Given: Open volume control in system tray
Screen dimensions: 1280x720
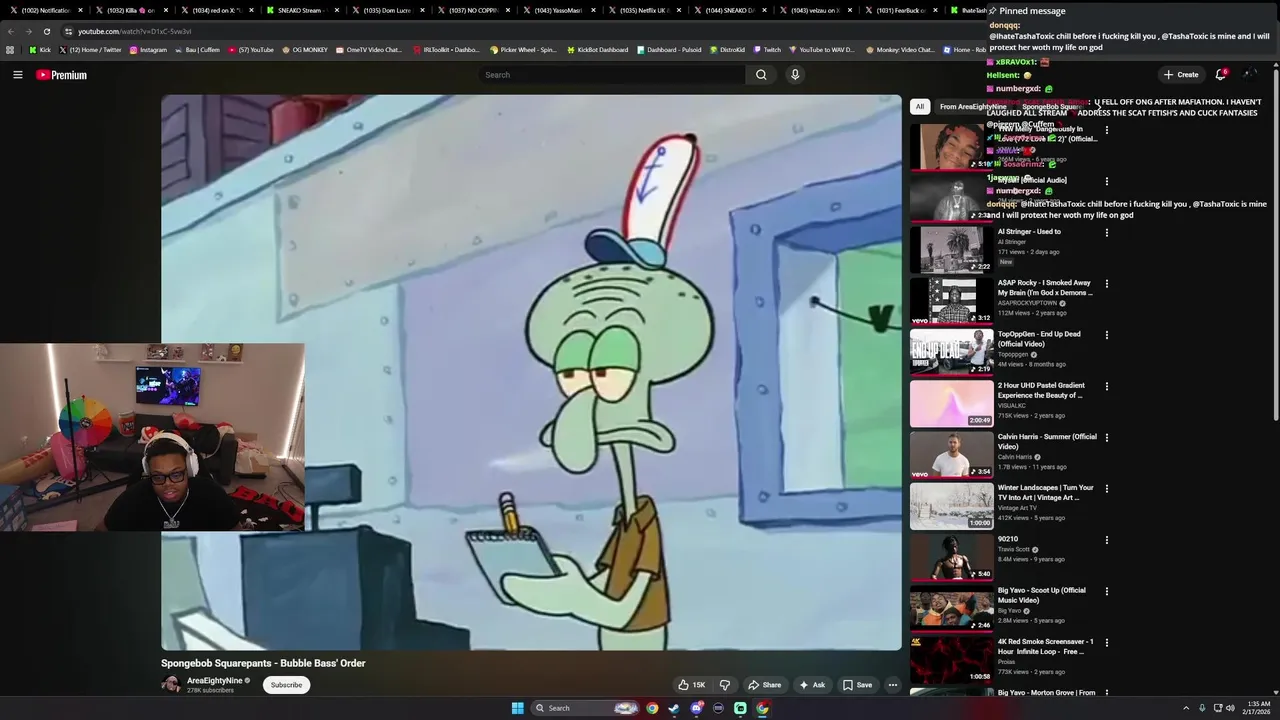Looking at the screenshot, I should [x=1230, y=708].
